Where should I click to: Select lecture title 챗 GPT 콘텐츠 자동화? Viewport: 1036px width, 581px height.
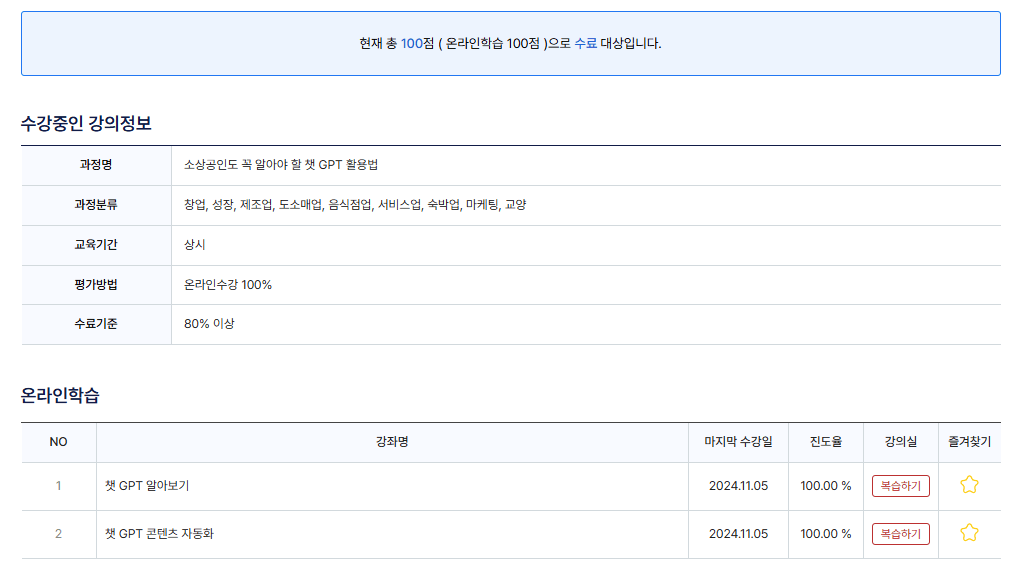click(159, 534)
